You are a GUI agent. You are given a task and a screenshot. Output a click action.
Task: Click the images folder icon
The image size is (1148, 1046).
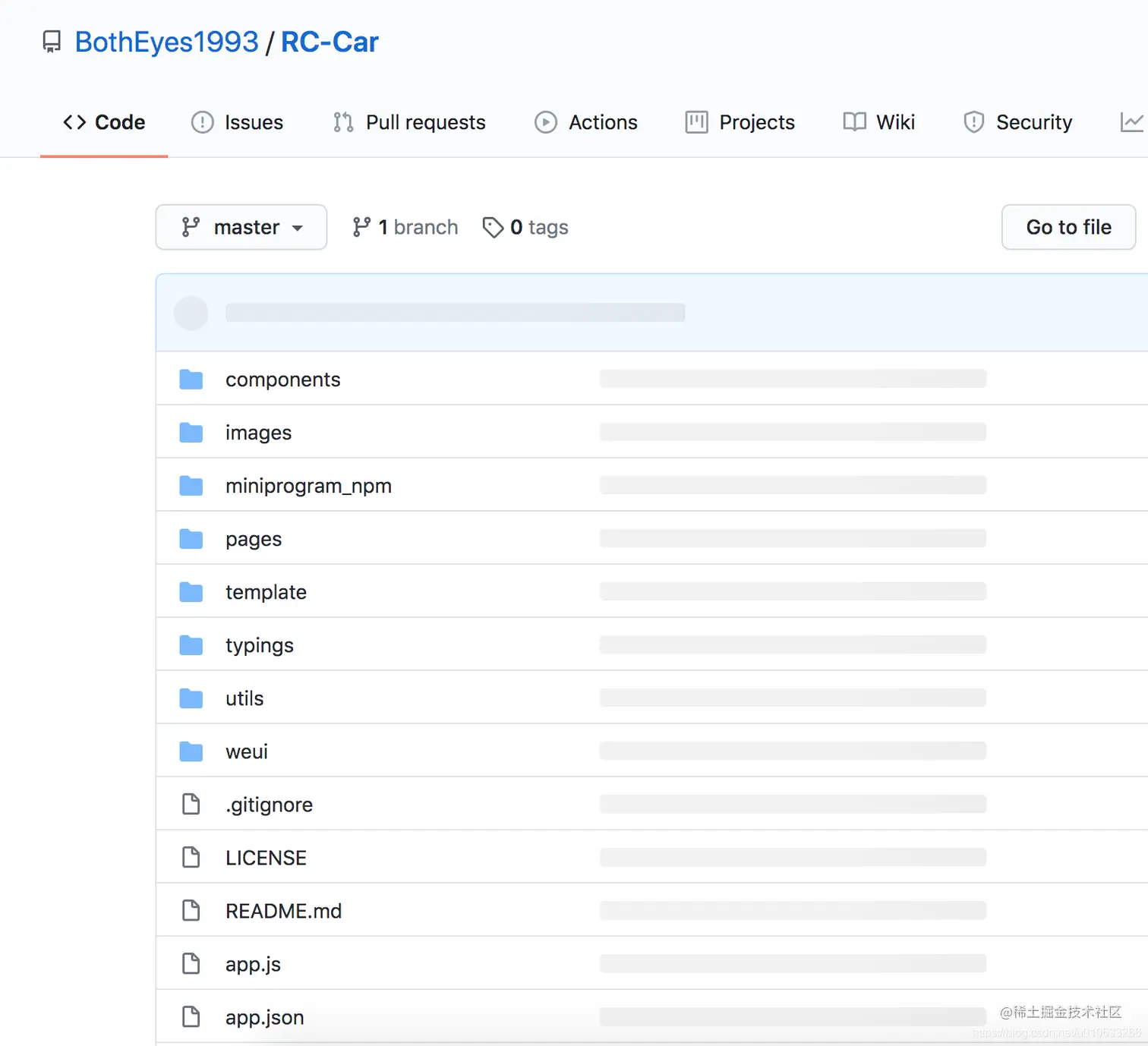tap(191, 433)
